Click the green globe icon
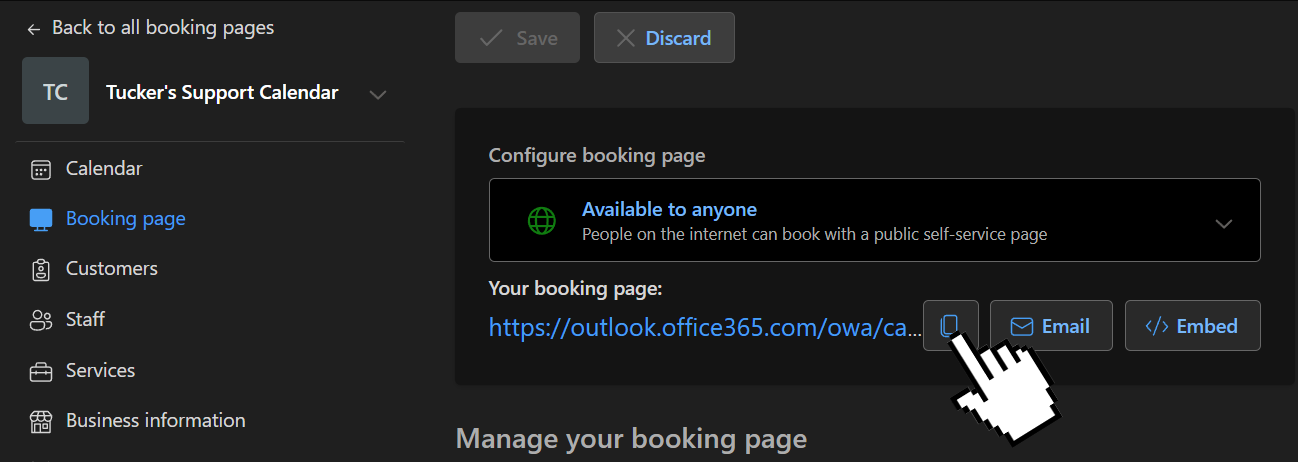1298x462 pixels. 541,221
